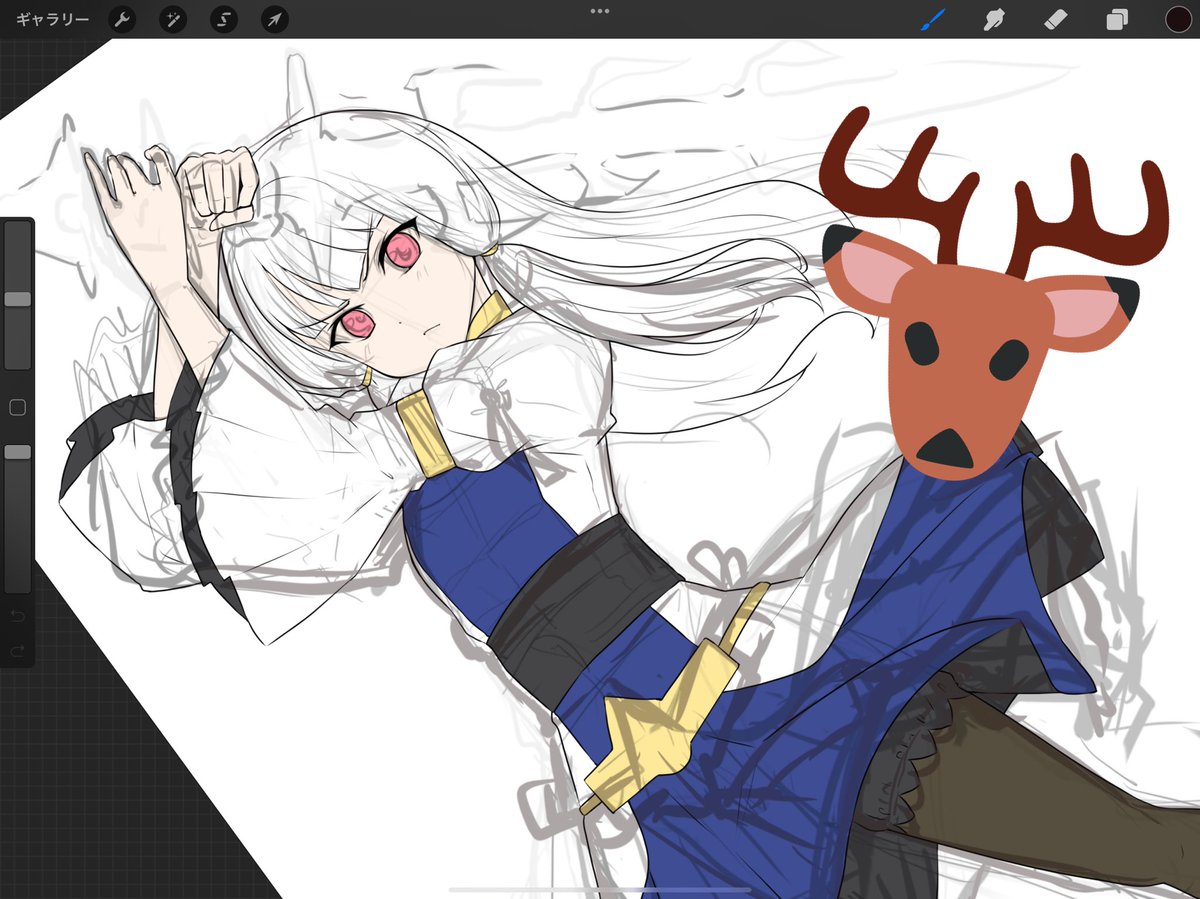Tap the home indicator bar at bottom
The width and height of the screenshot is (1200, 899).
[600, 889]
